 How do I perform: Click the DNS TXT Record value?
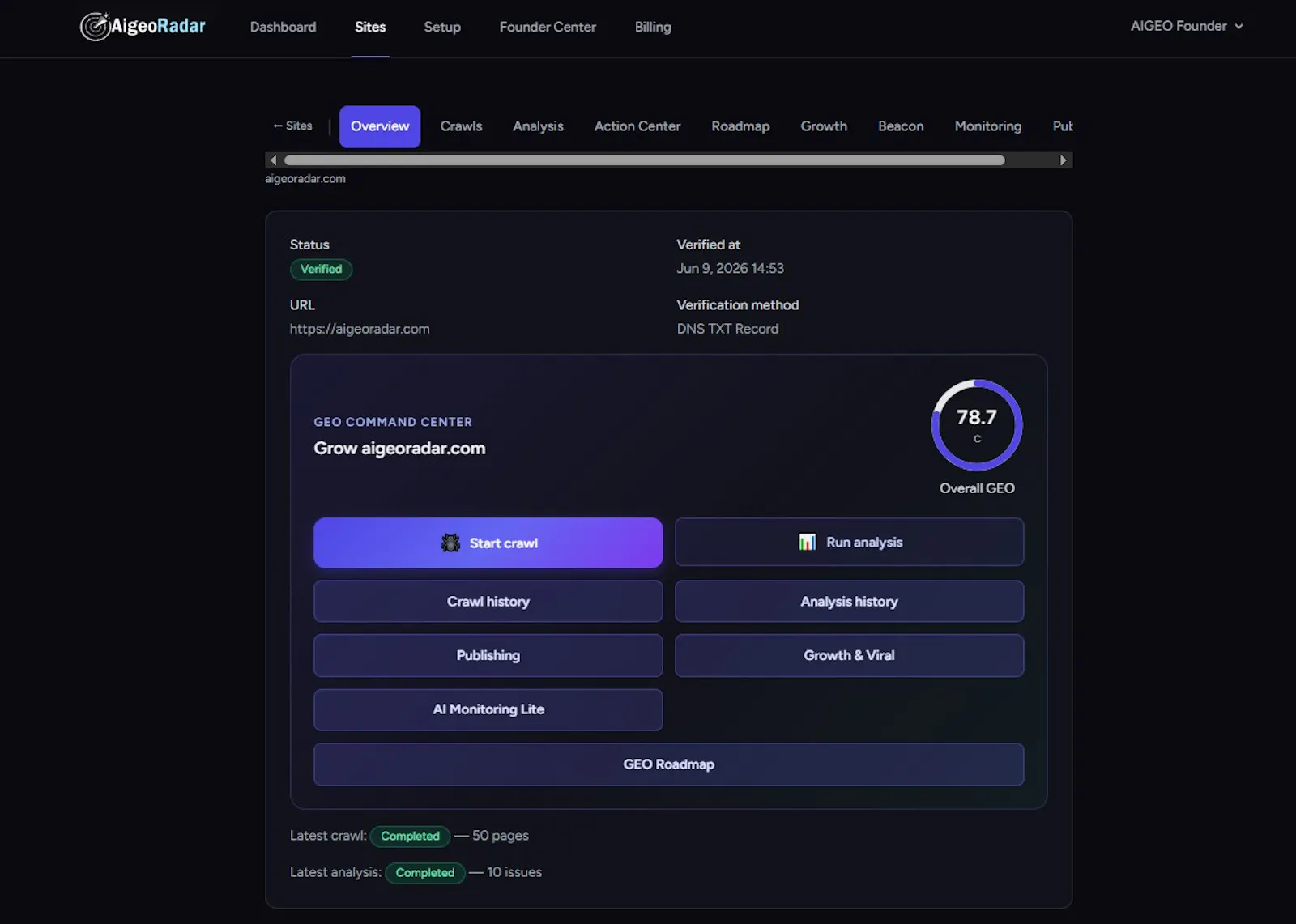727,329
